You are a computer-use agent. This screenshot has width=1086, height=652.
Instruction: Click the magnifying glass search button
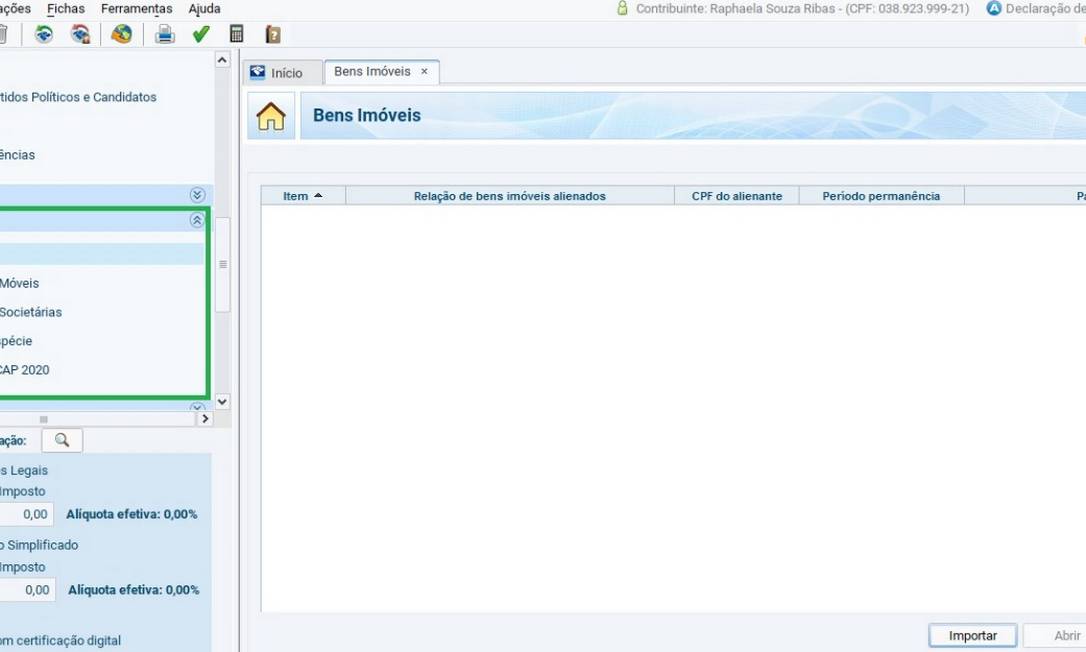click(62, 440)
